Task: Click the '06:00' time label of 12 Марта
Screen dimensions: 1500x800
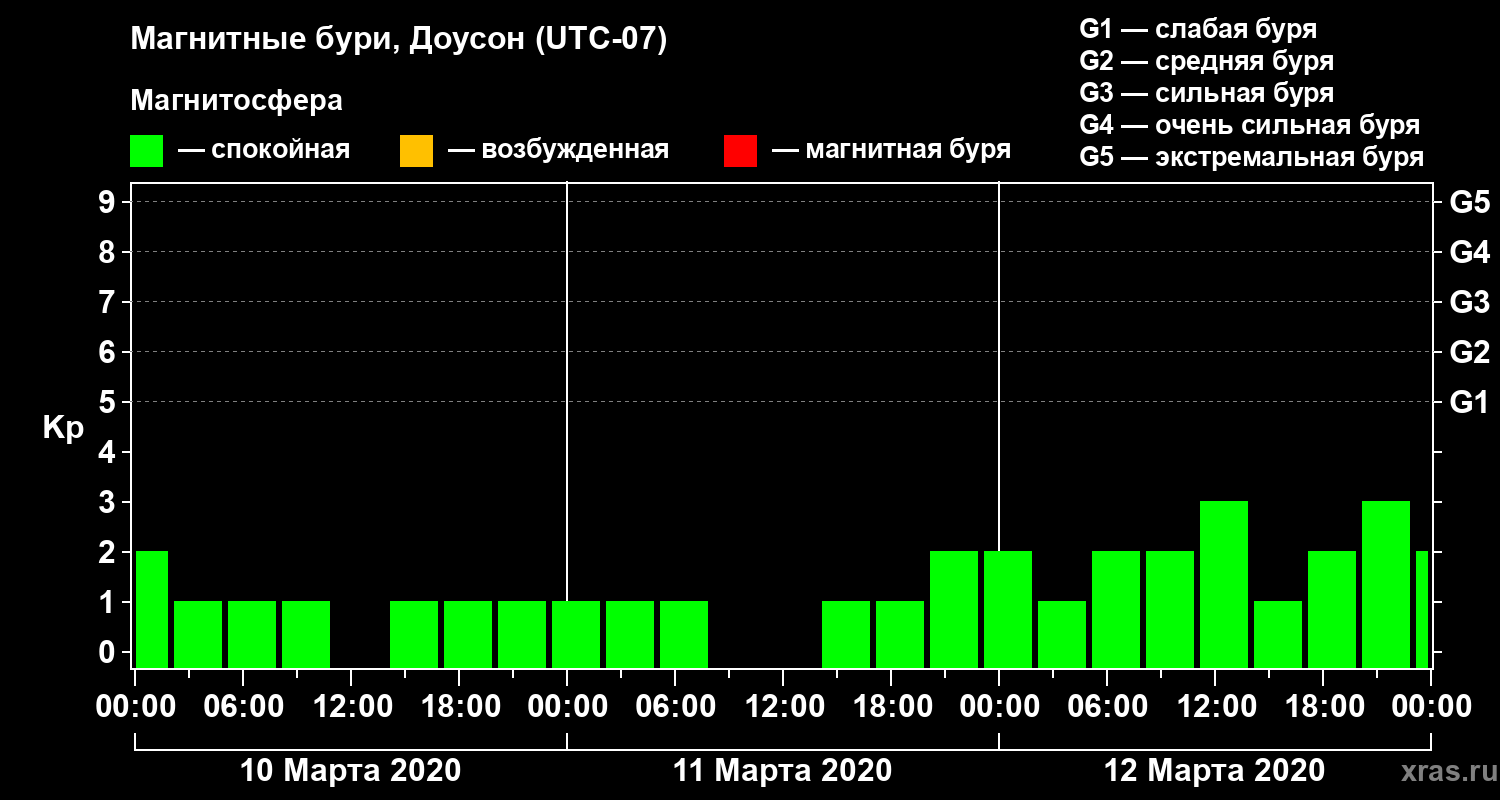Action: (x=1107, y=706)
